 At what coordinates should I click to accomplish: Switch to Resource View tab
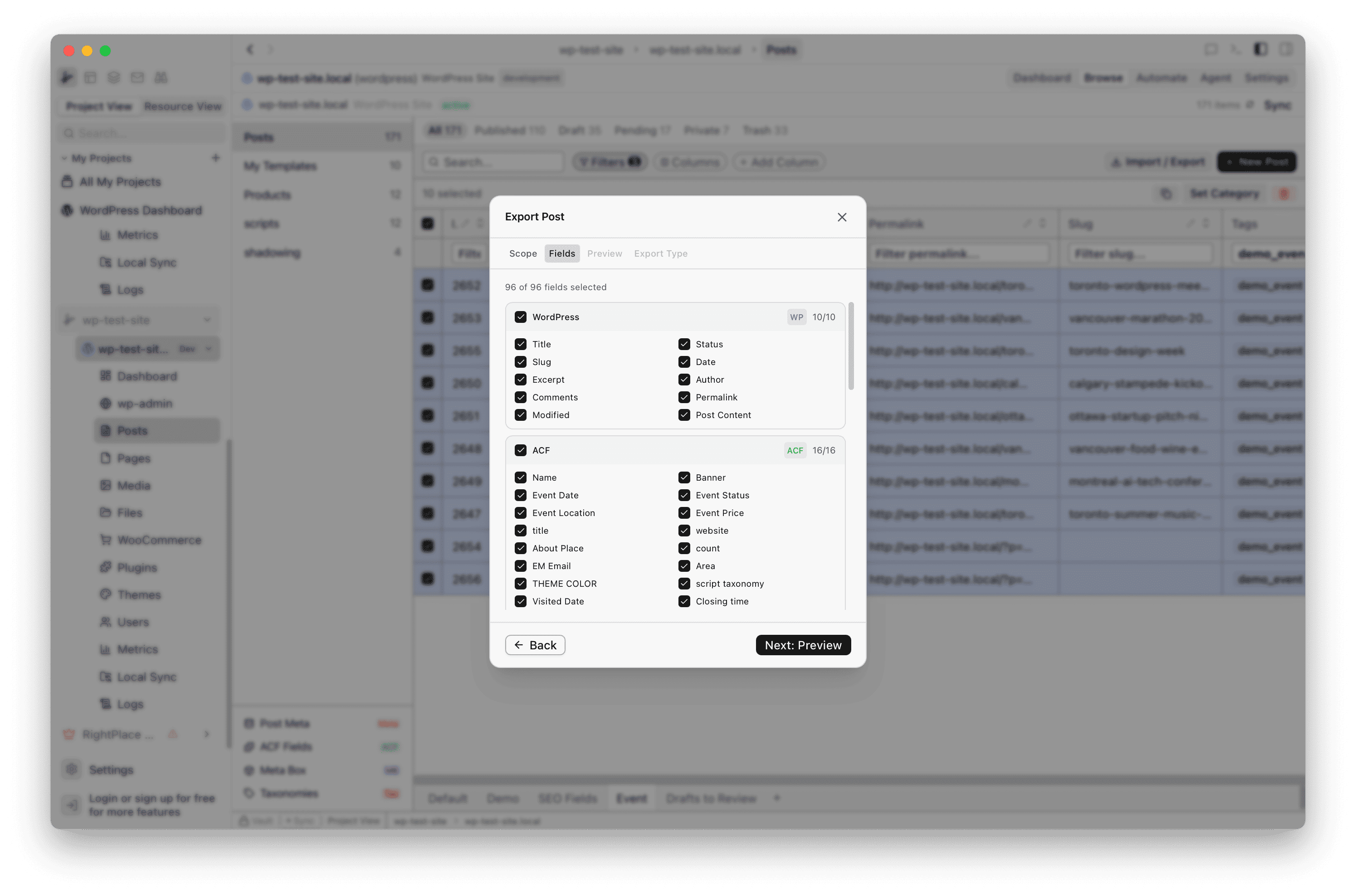[x=182, y=106]
